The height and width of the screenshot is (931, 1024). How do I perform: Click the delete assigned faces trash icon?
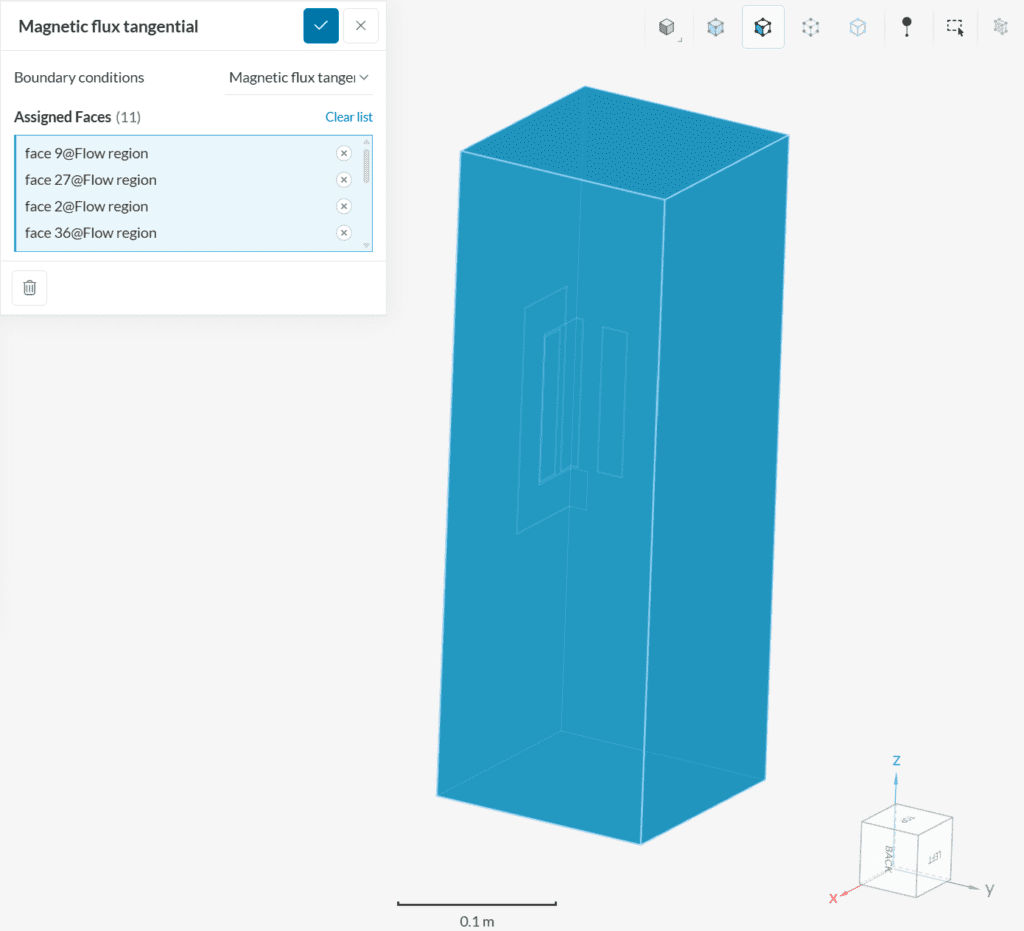(29, 287)
